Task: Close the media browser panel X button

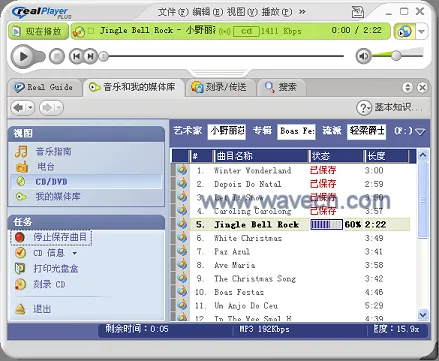Action: (422, 87)
